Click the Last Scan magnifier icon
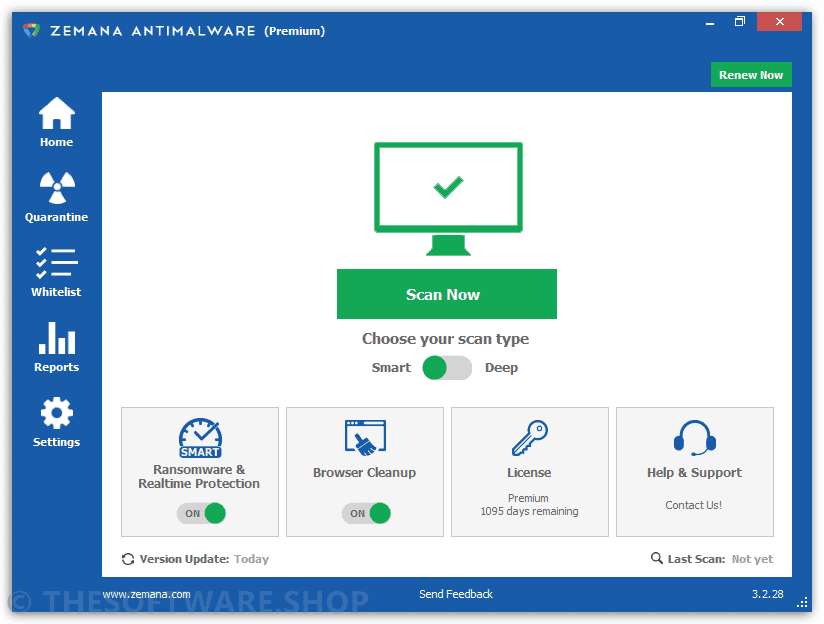Image resolution: width=824 pixels, height=624 pixels. (x=656, y=558)
